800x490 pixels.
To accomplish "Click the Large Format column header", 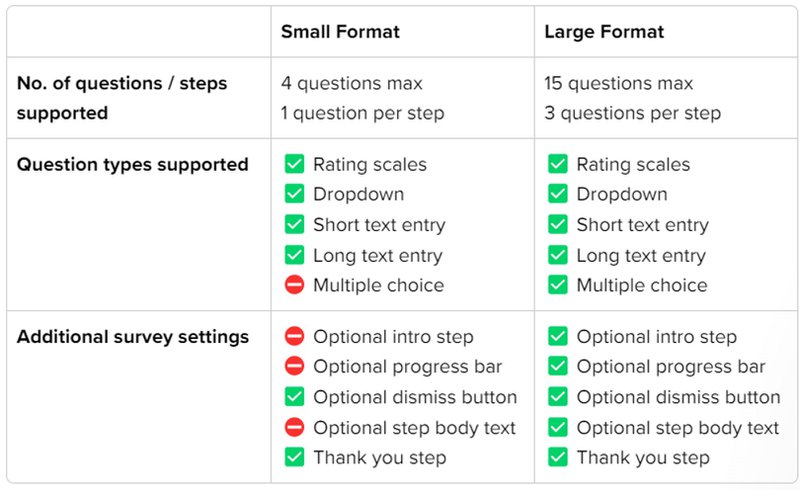I will [x=604, y=32].
